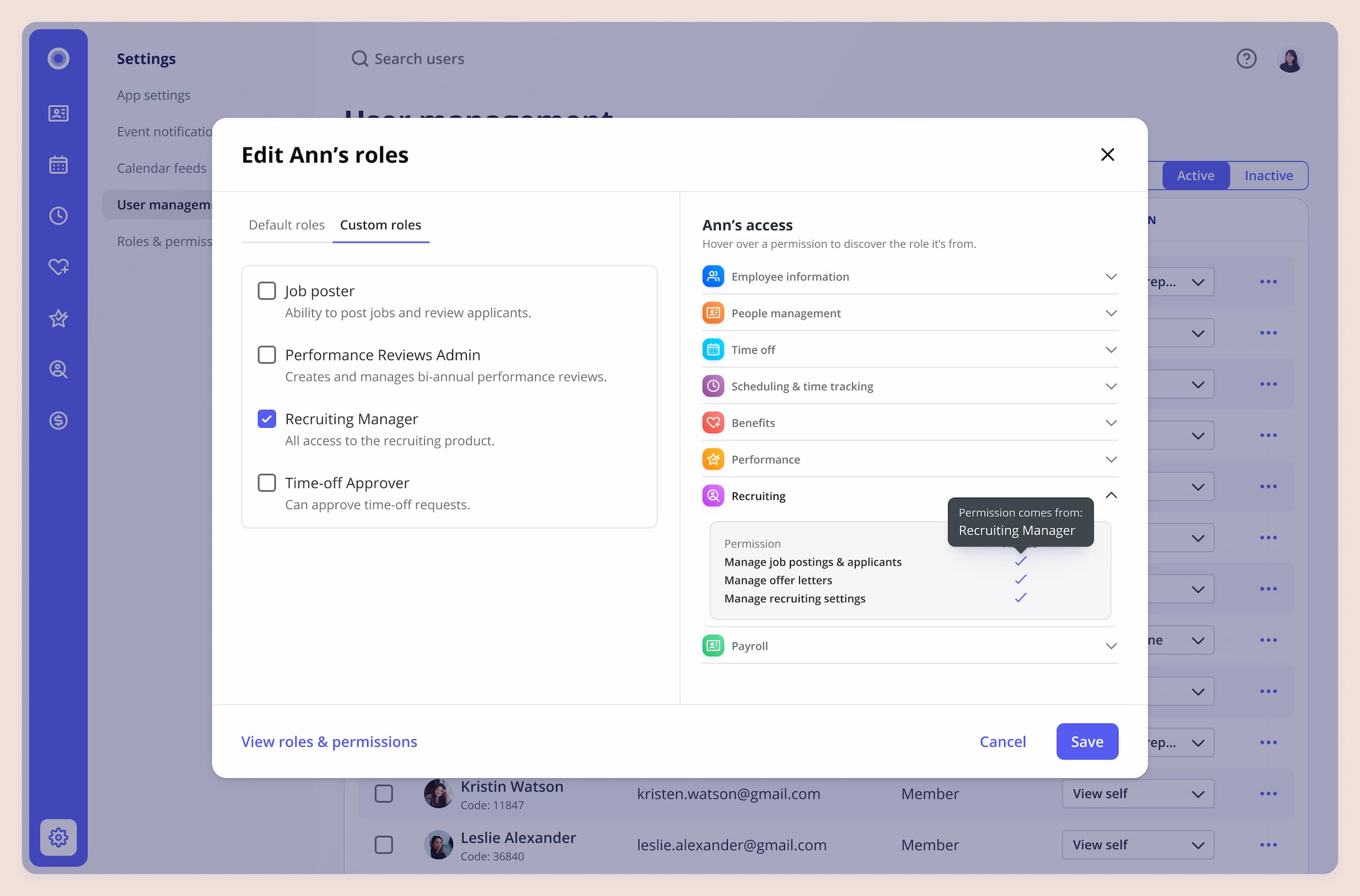Switch to the Default roles tab
This screenshot has width=1360, height=896.
pos(286,225)
